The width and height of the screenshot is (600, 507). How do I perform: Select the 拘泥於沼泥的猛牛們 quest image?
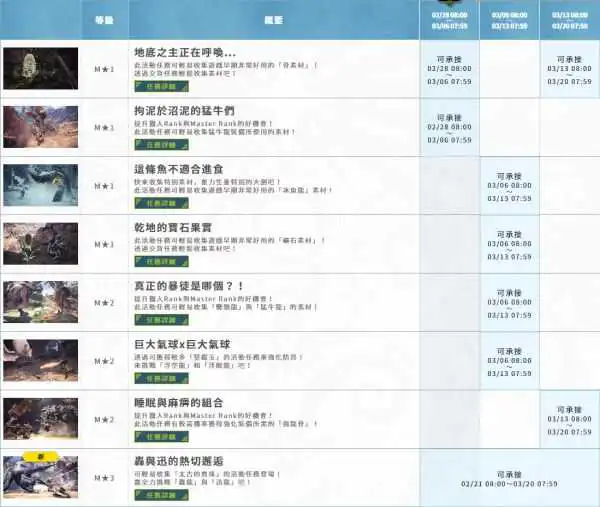(x=39, y=127)
